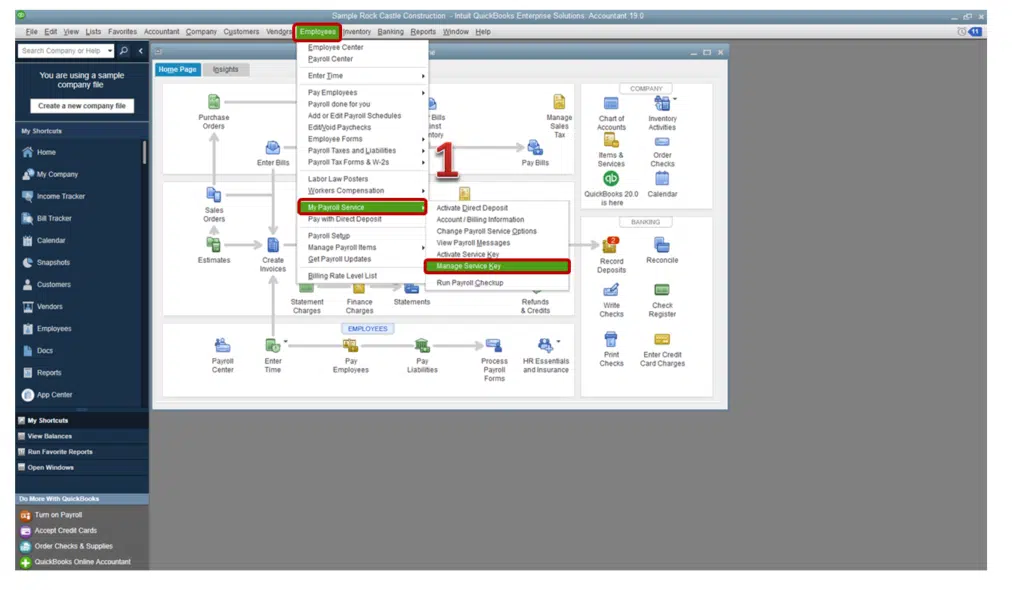The height and width of the screenshot is (590, 1024).
Task: Click the Order Checks icon
Action: [662, 142]
